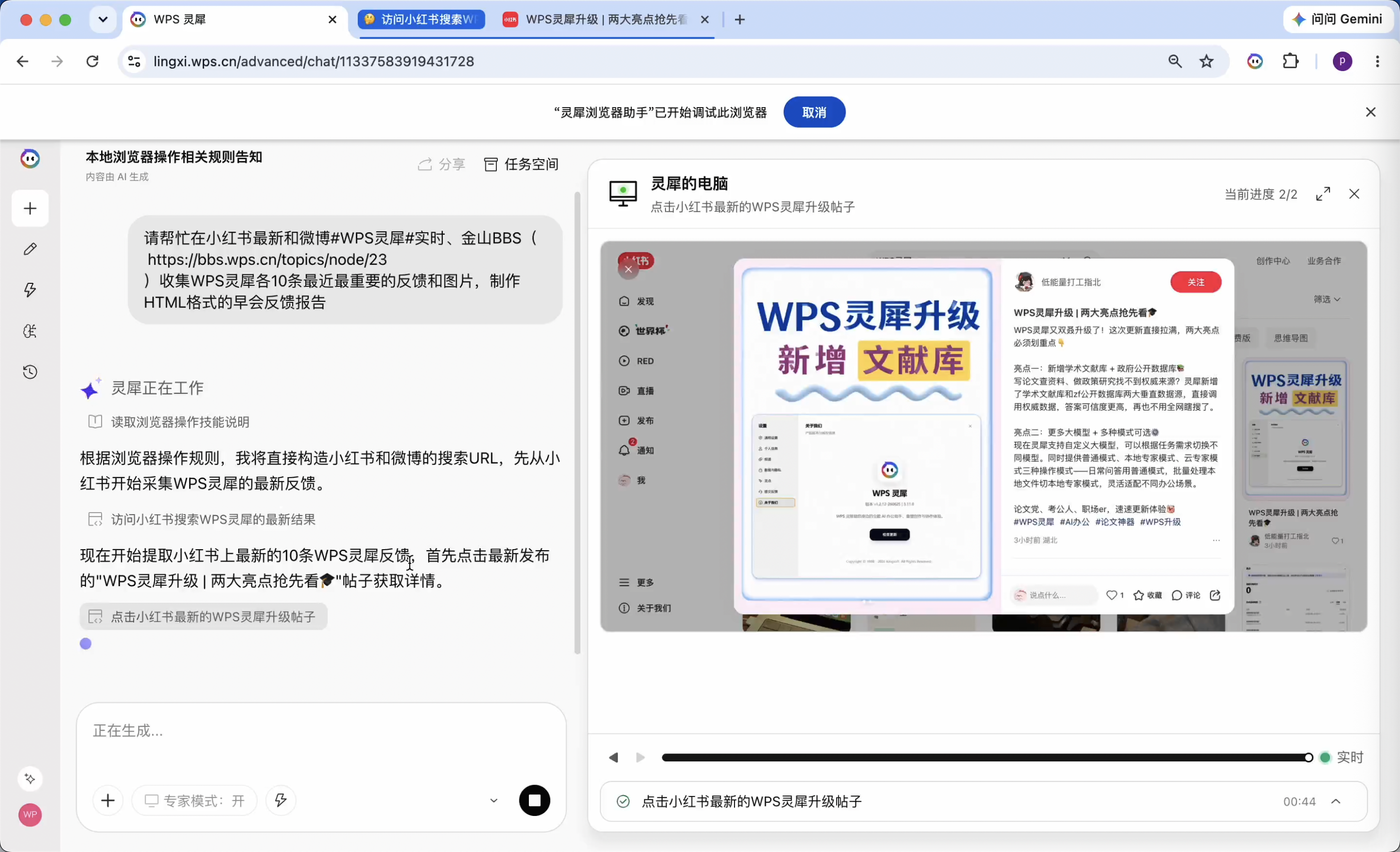Screen dimensions: 1400x852
Task: Click the 评论 comment icon in the post
Action: [x=1186, y=595]
